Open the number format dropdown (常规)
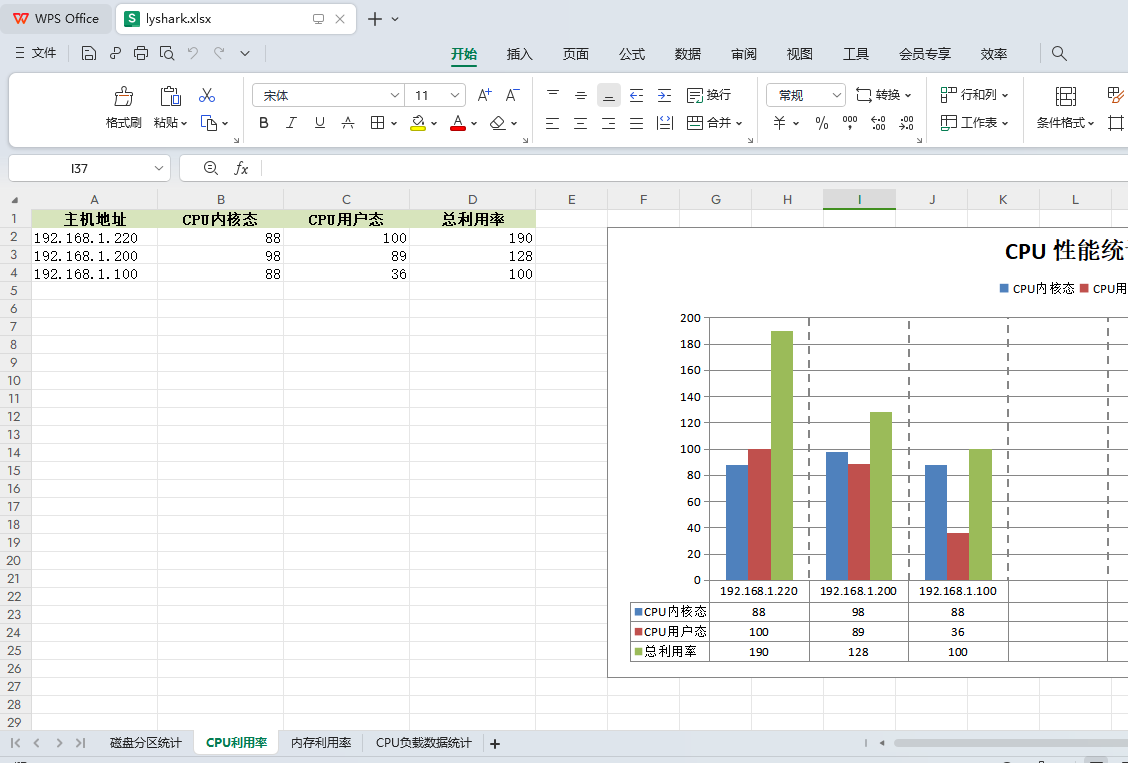This screenshot has height=763, width=1128. pyautogui.click(x=837, y=95)
